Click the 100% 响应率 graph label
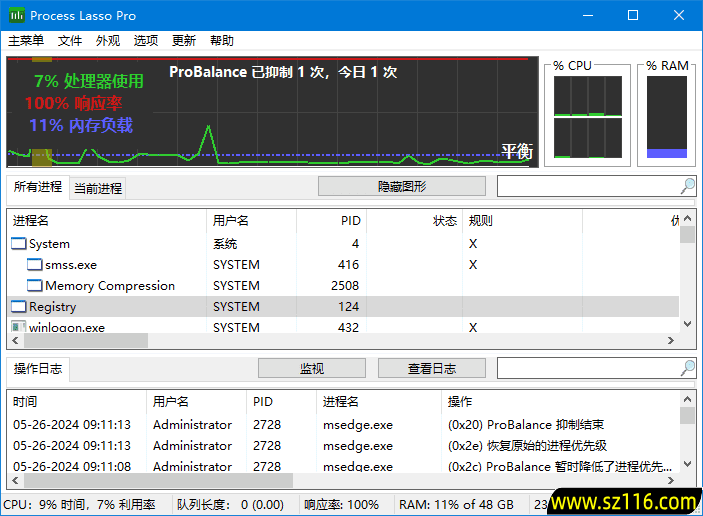The height and width of the screenshot is (516, 703). [x=74, y=103]
